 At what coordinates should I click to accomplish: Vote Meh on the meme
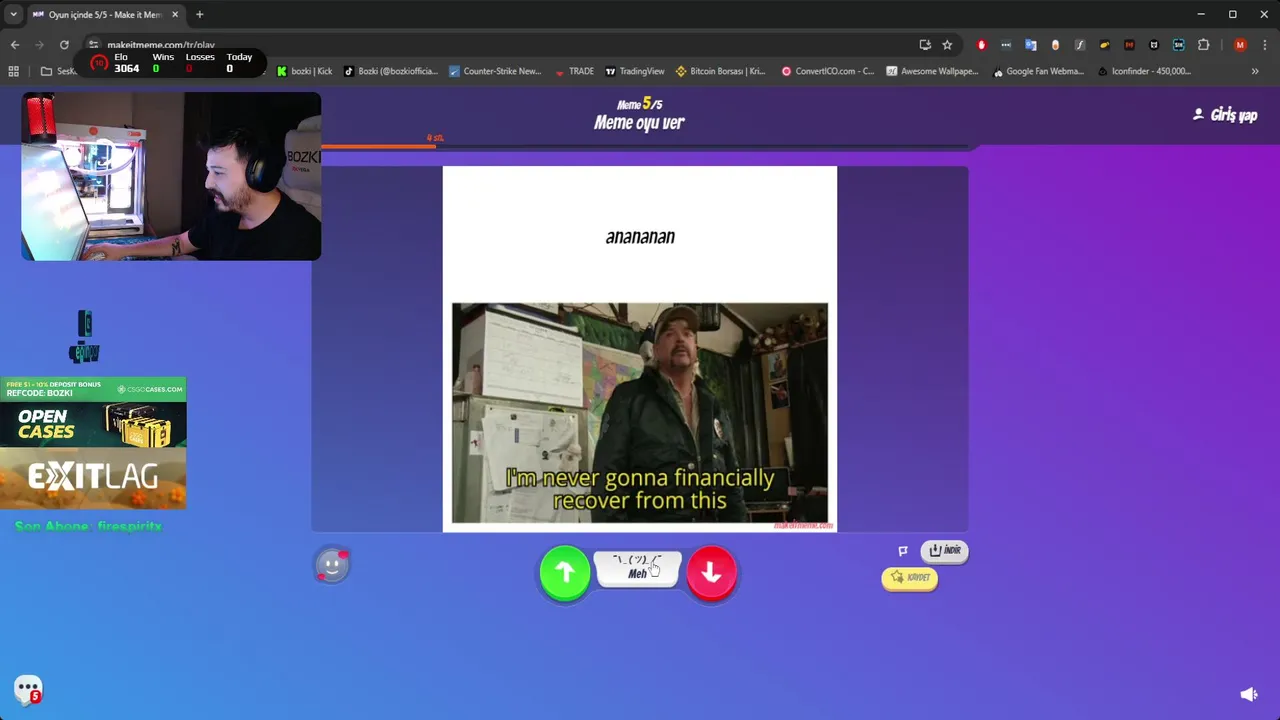637,568
